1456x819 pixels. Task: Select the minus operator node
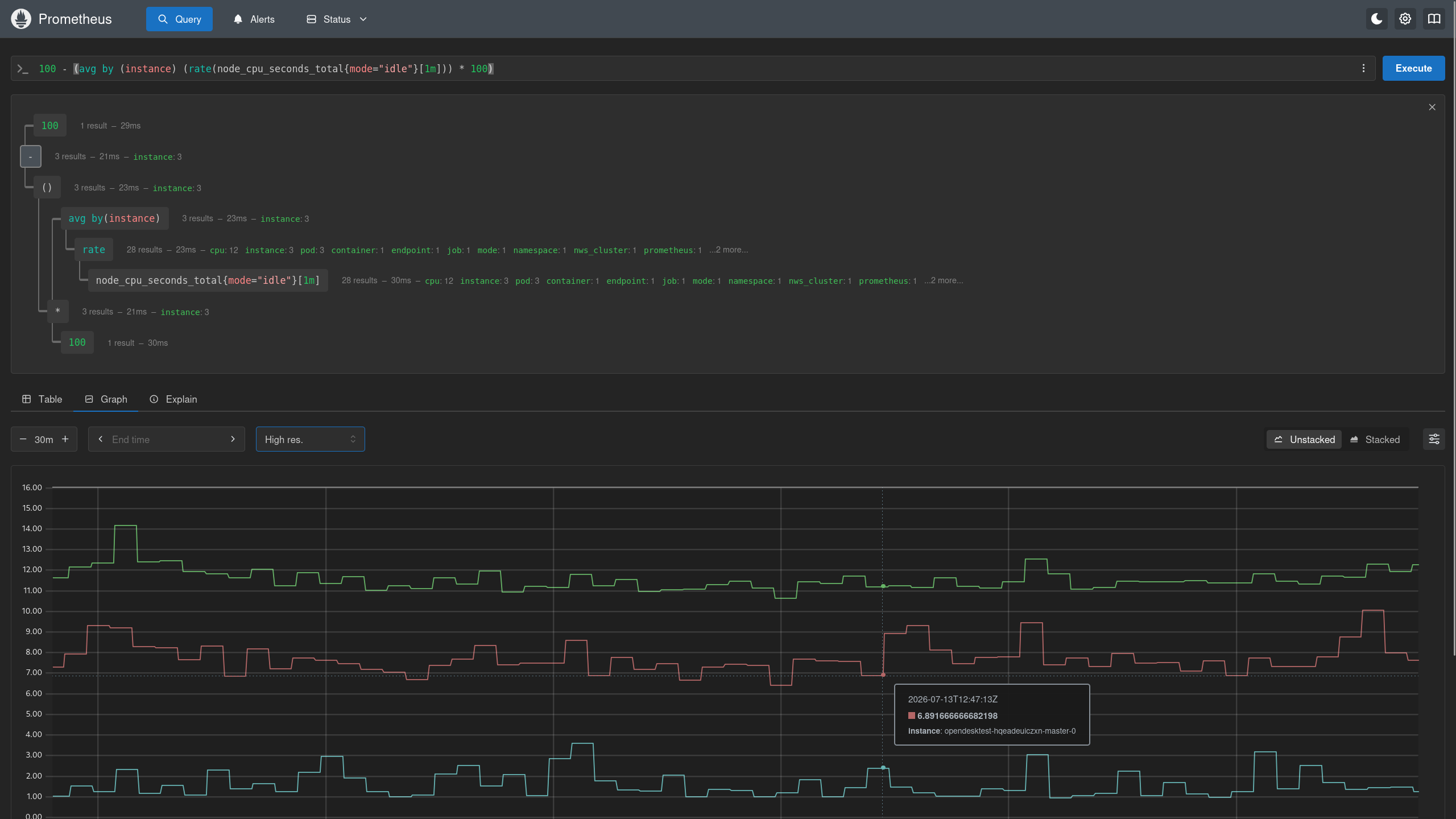click(x=31, y=156)
